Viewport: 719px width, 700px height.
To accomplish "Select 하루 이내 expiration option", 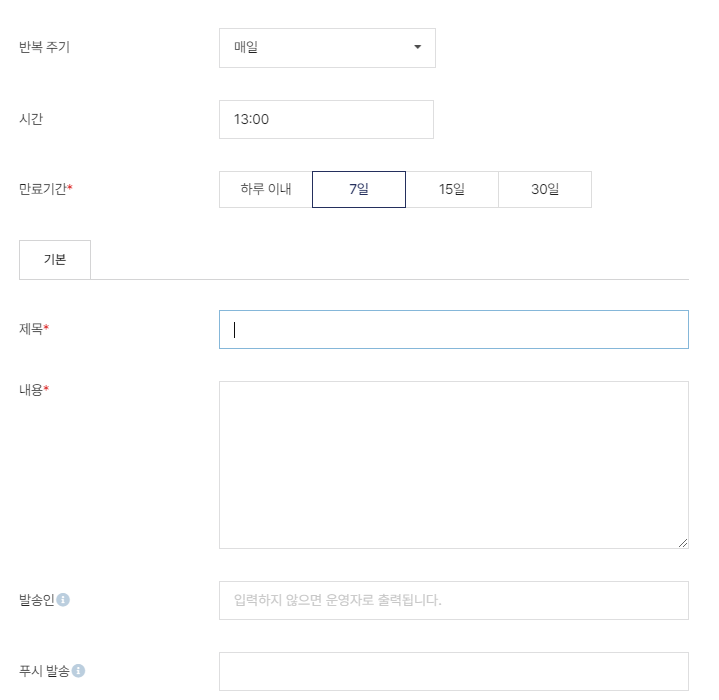I will (266, 189).
